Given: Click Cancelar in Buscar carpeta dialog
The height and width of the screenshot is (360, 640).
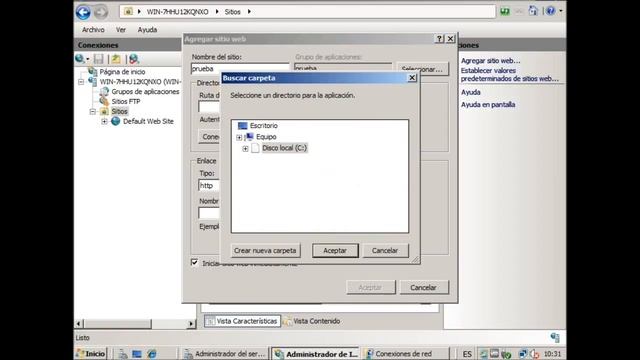Looking at the screenshot, I should pos(385,250).
